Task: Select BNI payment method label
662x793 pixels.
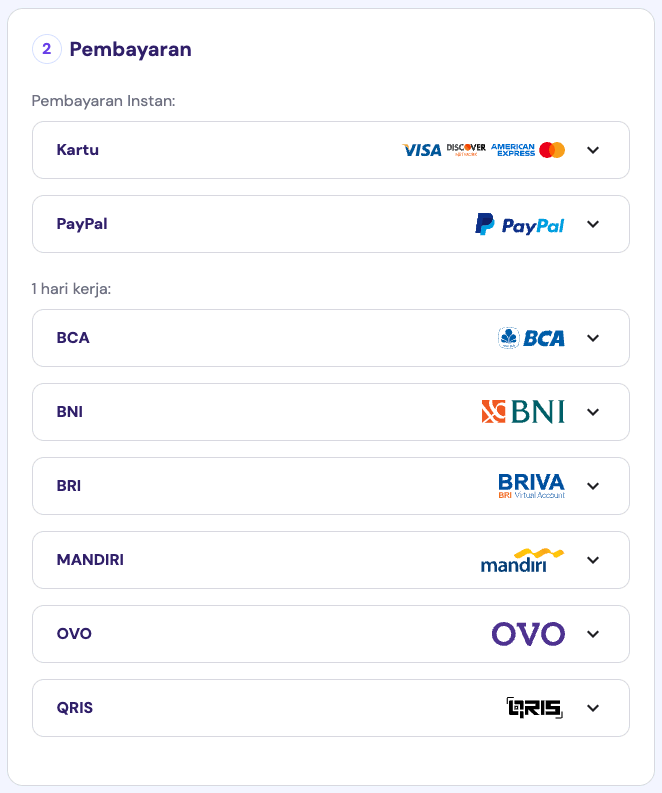Action: pos(70,412)
